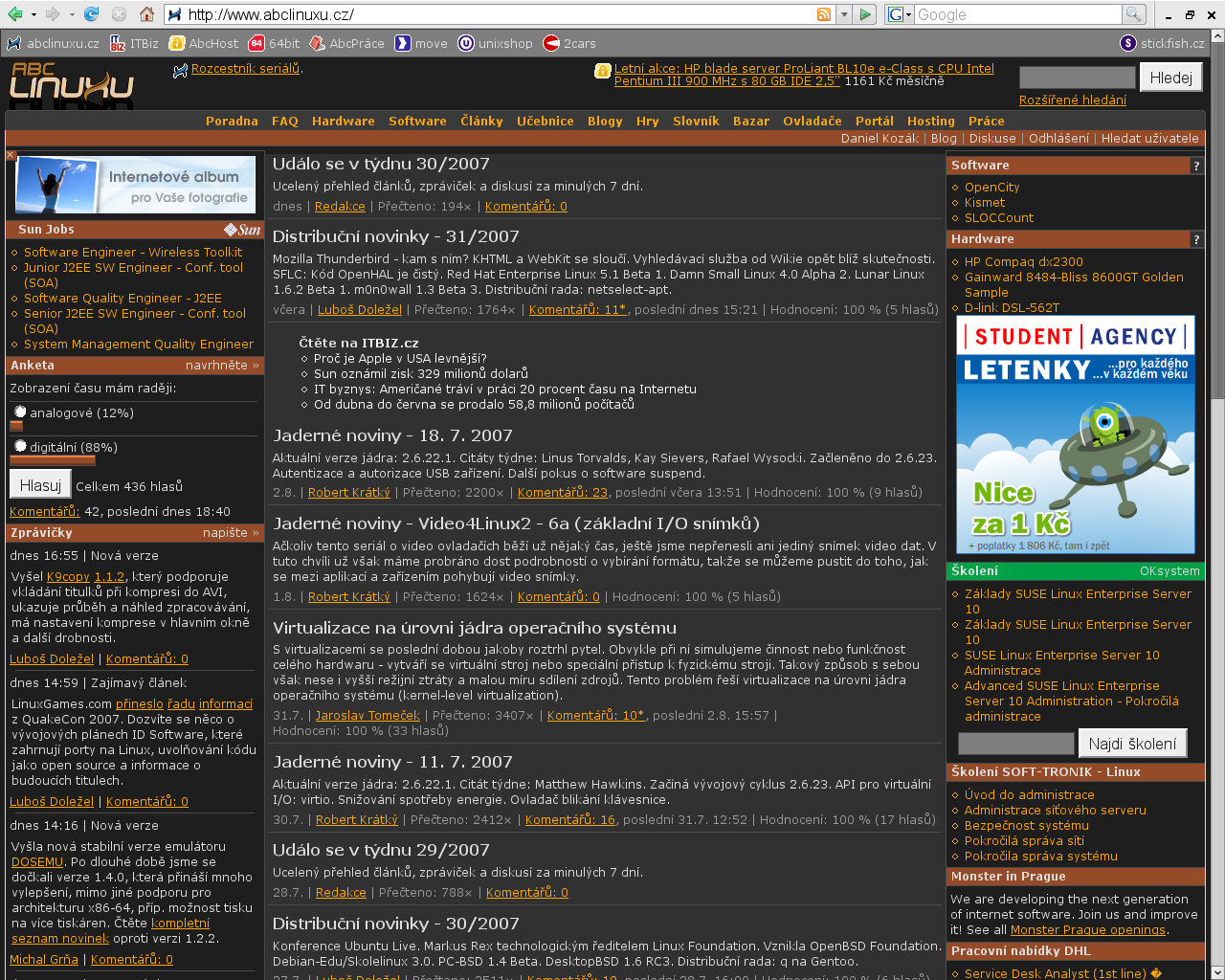Open the 2cars bookmark
The image size is (1225, 980).
569,43
